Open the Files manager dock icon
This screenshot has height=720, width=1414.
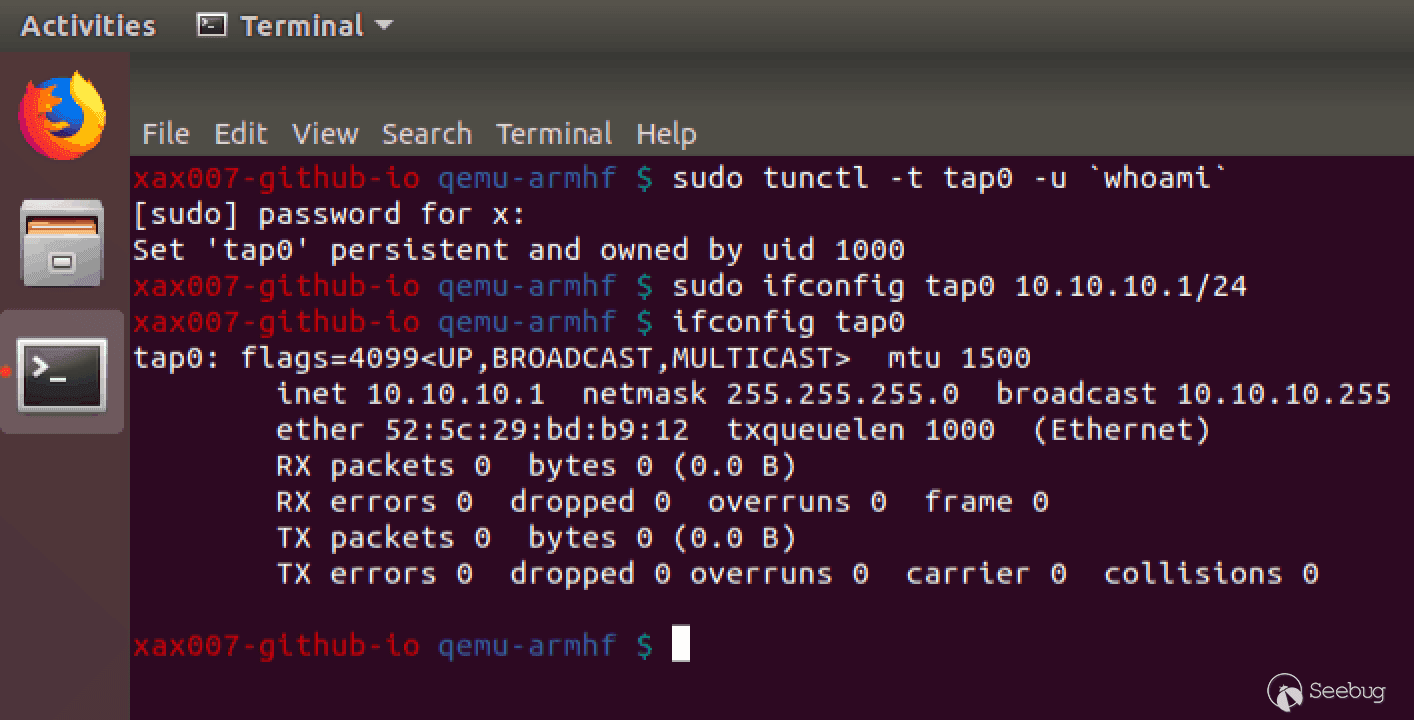click(x=62, y=243)
